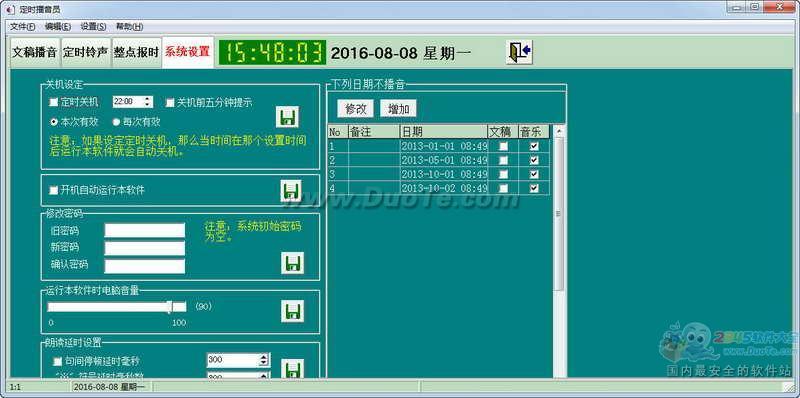Click the exit door icon beside the date
This screenshot has width=800, height=398.
(519, 52)
